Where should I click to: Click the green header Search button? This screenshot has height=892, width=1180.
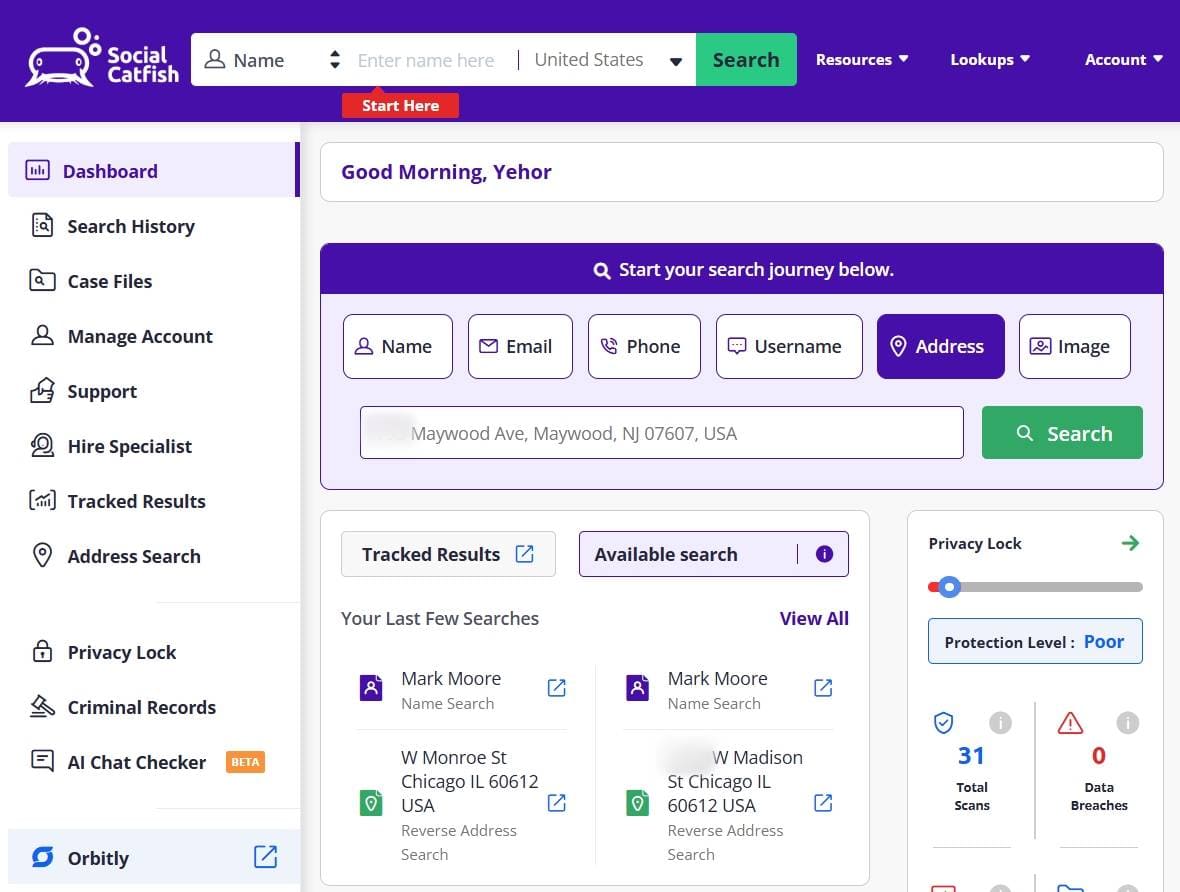pos(746,59)
